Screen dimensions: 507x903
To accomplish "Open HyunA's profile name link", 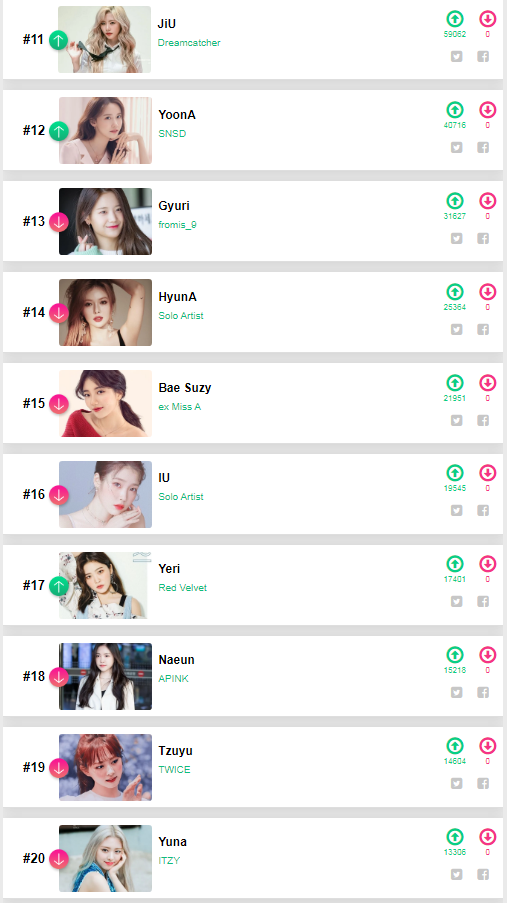I will (x=177, y=297).
